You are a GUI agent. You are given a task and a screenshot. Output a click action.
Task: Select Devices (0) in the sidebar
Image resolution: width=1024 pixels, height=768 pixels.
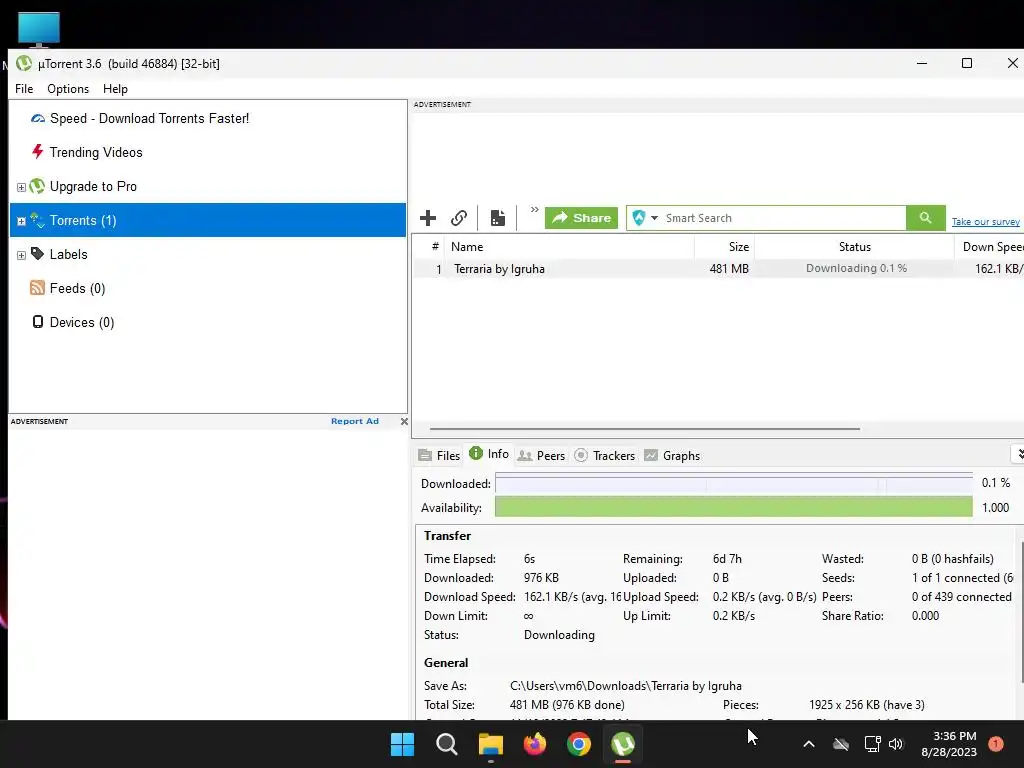coord(82,322)
